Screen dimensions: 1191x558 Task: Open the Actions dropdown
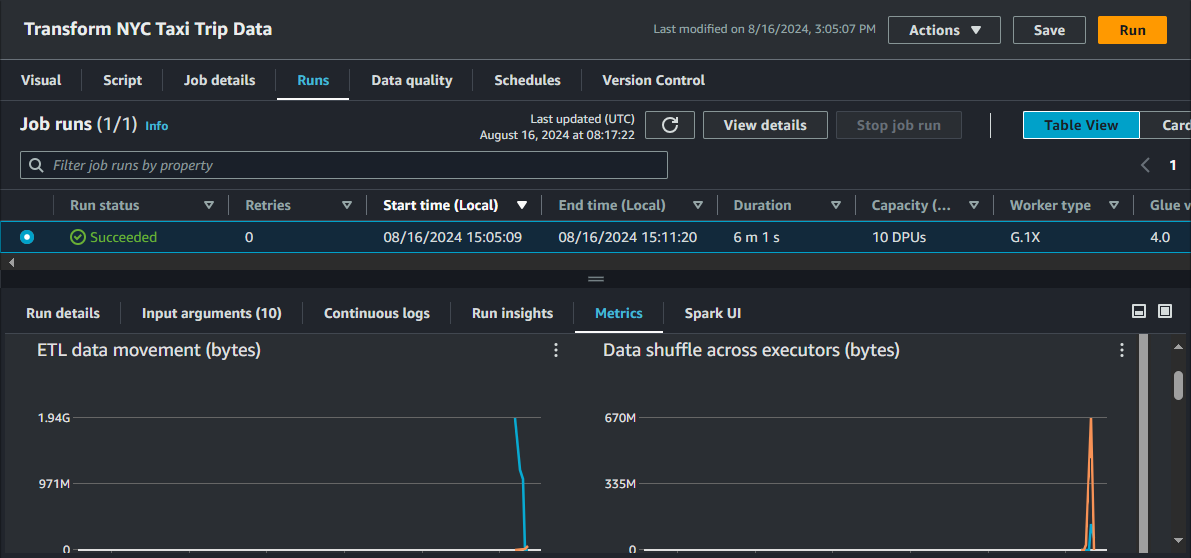pos(944,30)
